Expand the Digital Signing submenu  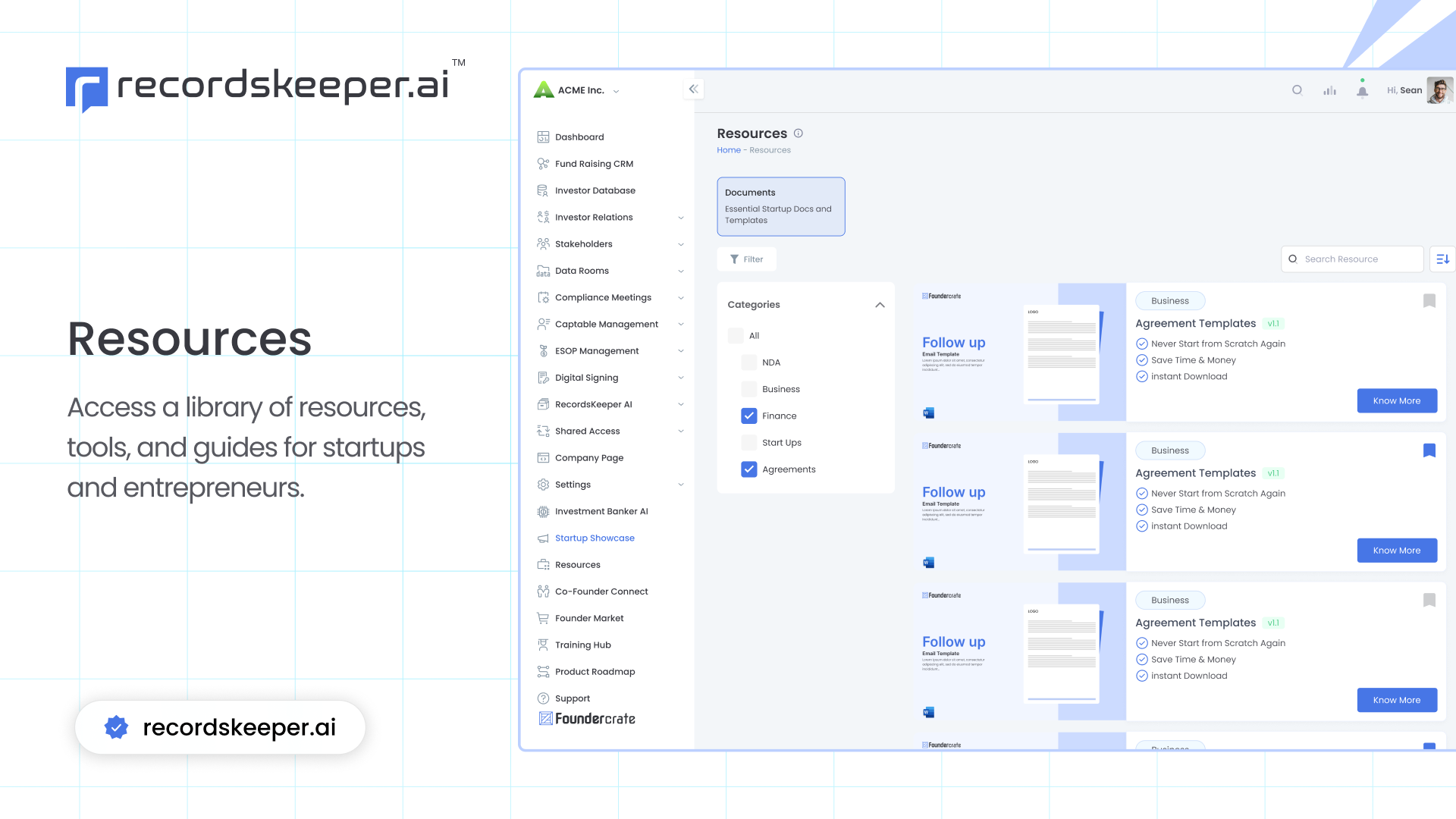pos(681,378)
